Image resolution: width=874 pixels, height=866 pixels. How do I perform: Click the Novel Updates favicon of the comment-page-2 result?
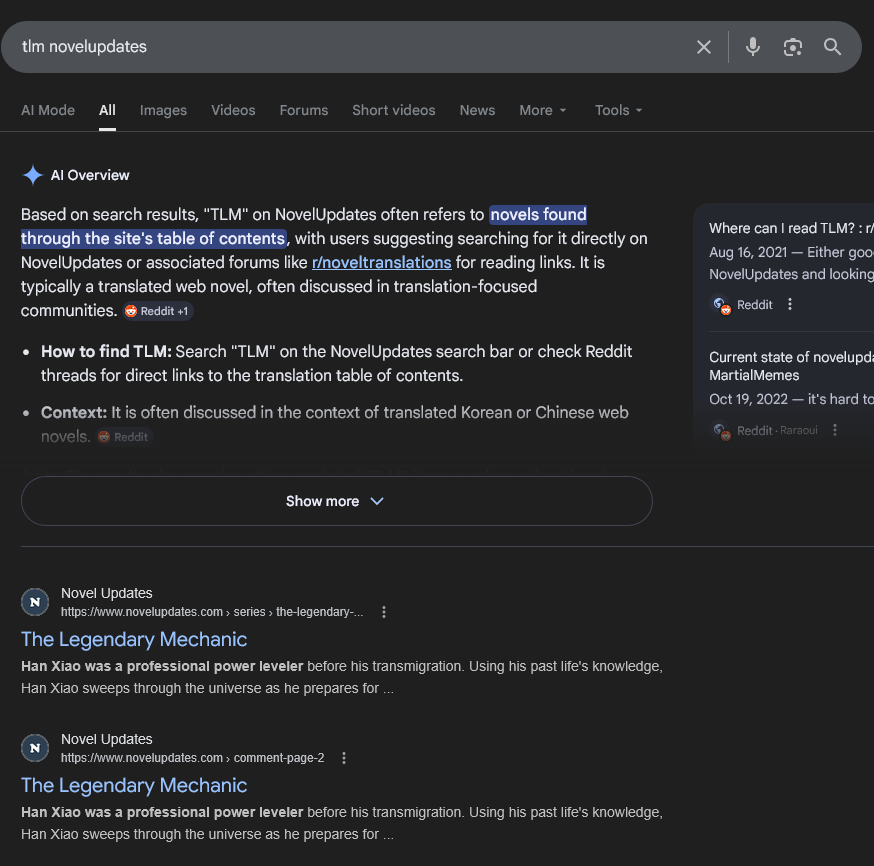[x=35, y=748]
